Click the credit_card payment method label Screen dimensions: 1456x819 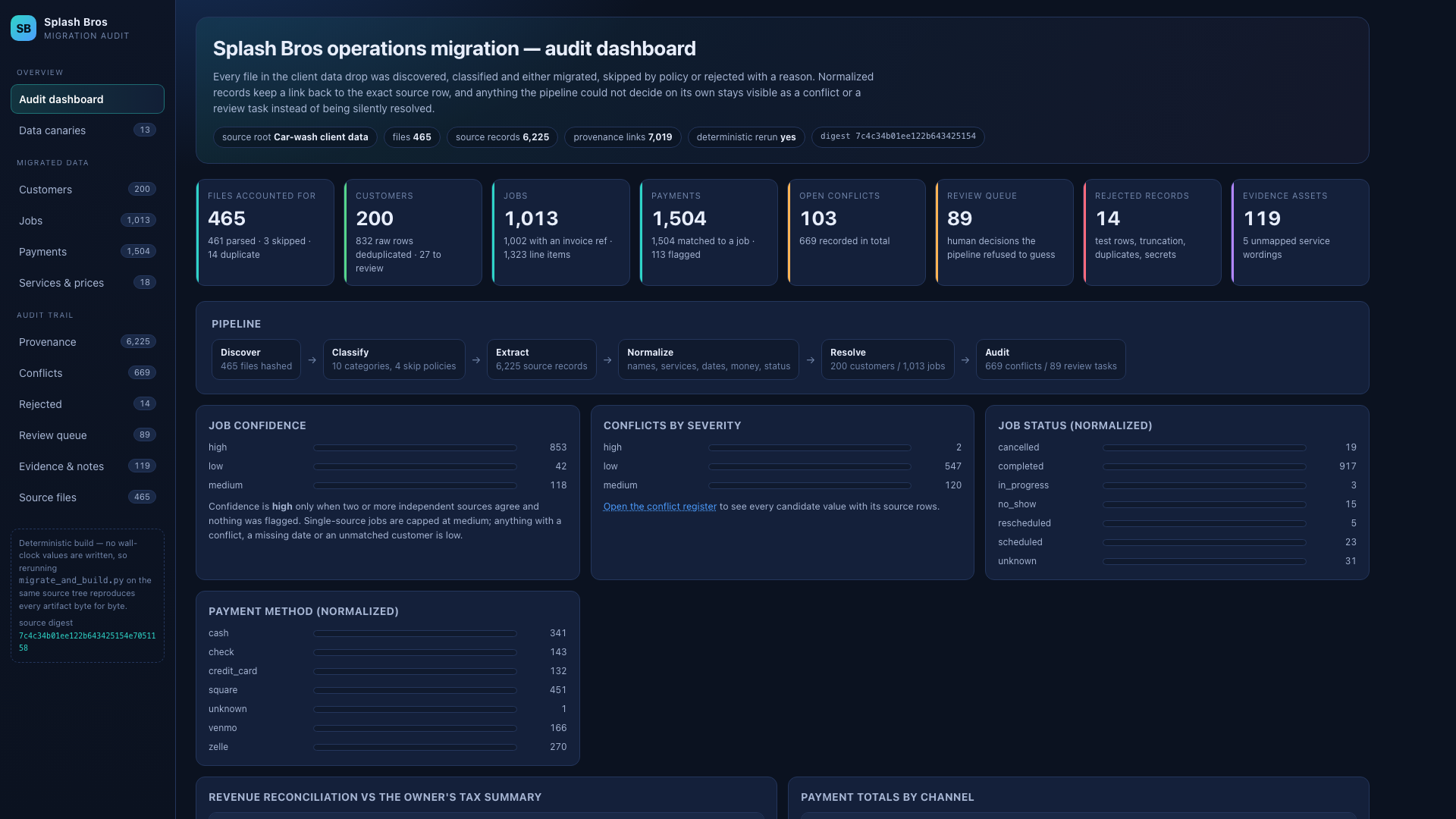pos(233,671)
